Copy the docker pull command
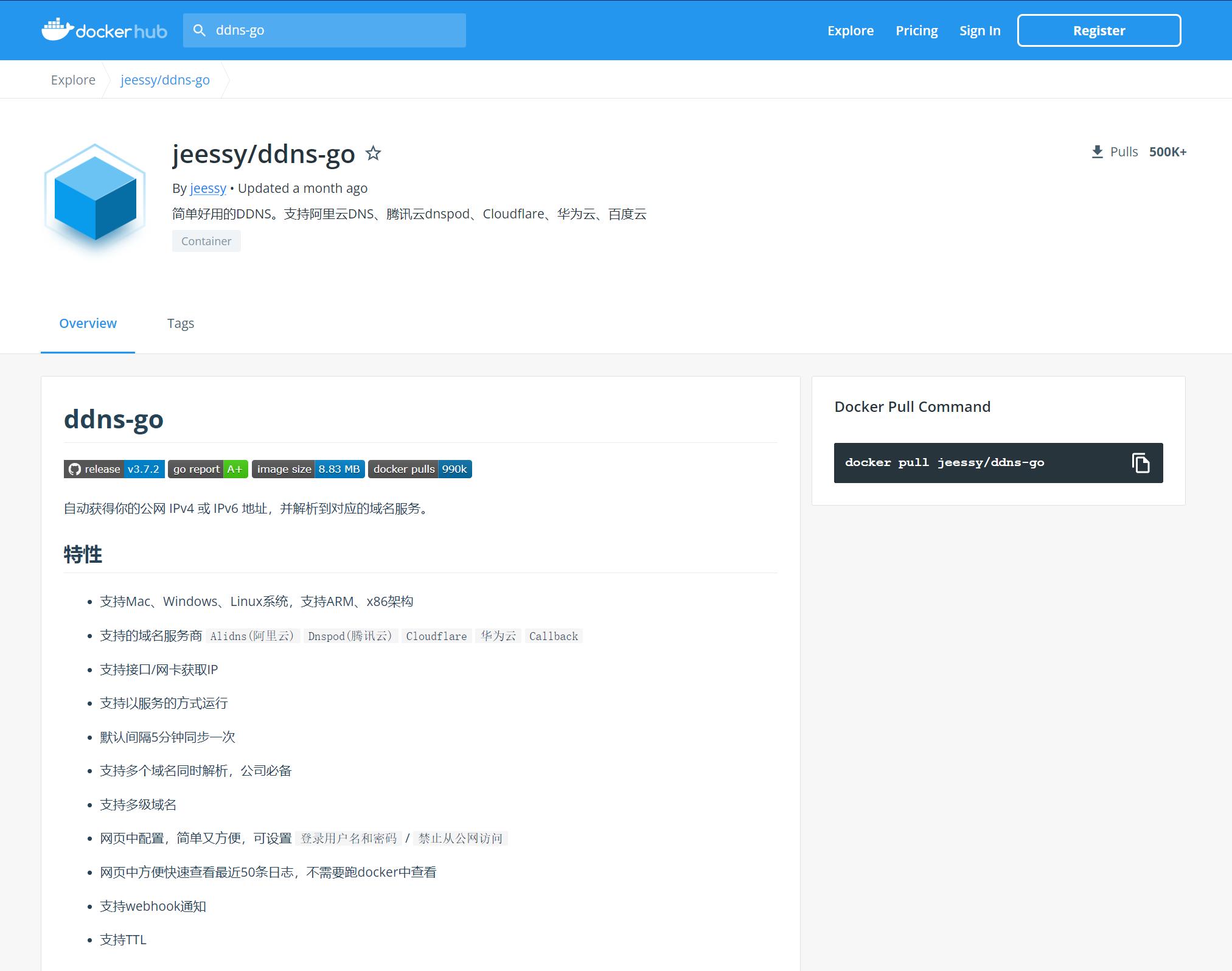This screenshot has height=971, width=1232. [x=1141, y=462]
